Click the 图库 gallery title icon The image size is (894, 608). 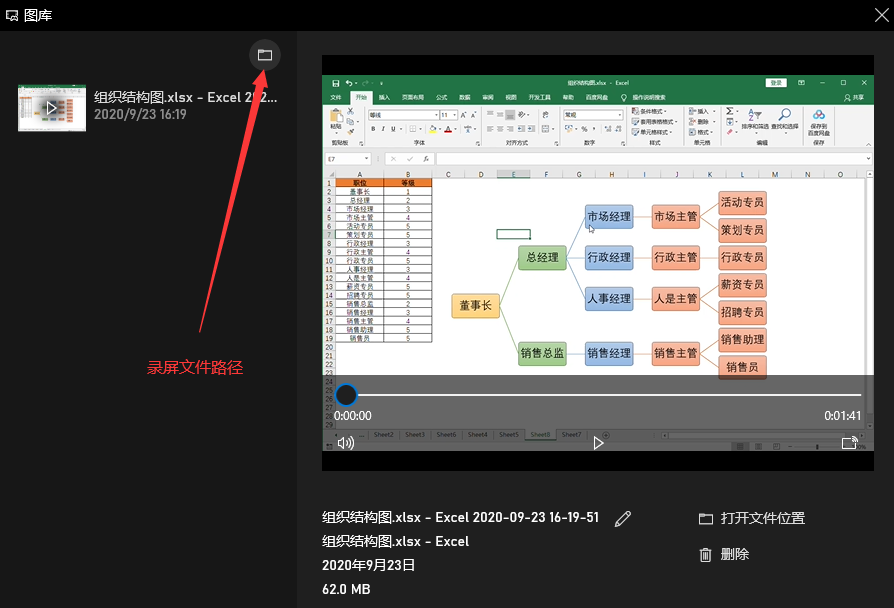pos(12,15)
